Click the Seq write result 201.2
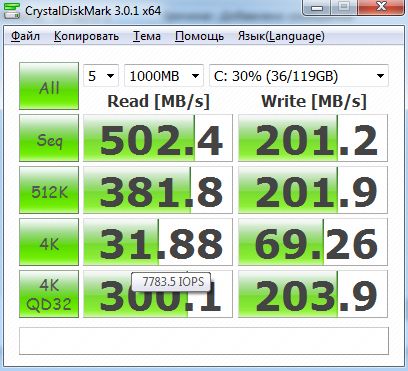The height and width of the screenshot is (371, 408). point(313,138)
